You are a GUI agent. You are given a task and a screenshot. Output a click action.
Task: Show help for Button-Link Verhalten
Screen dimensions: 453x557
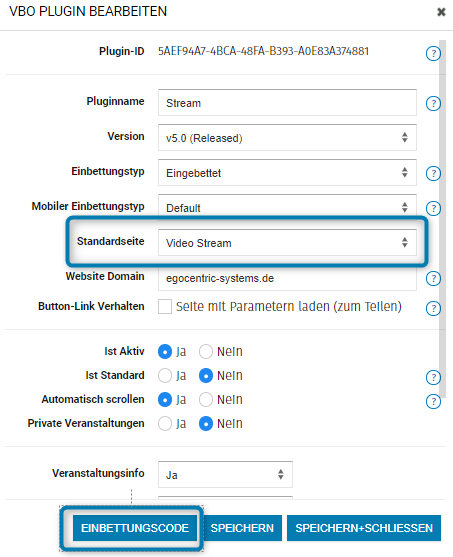tap(433, 308)
